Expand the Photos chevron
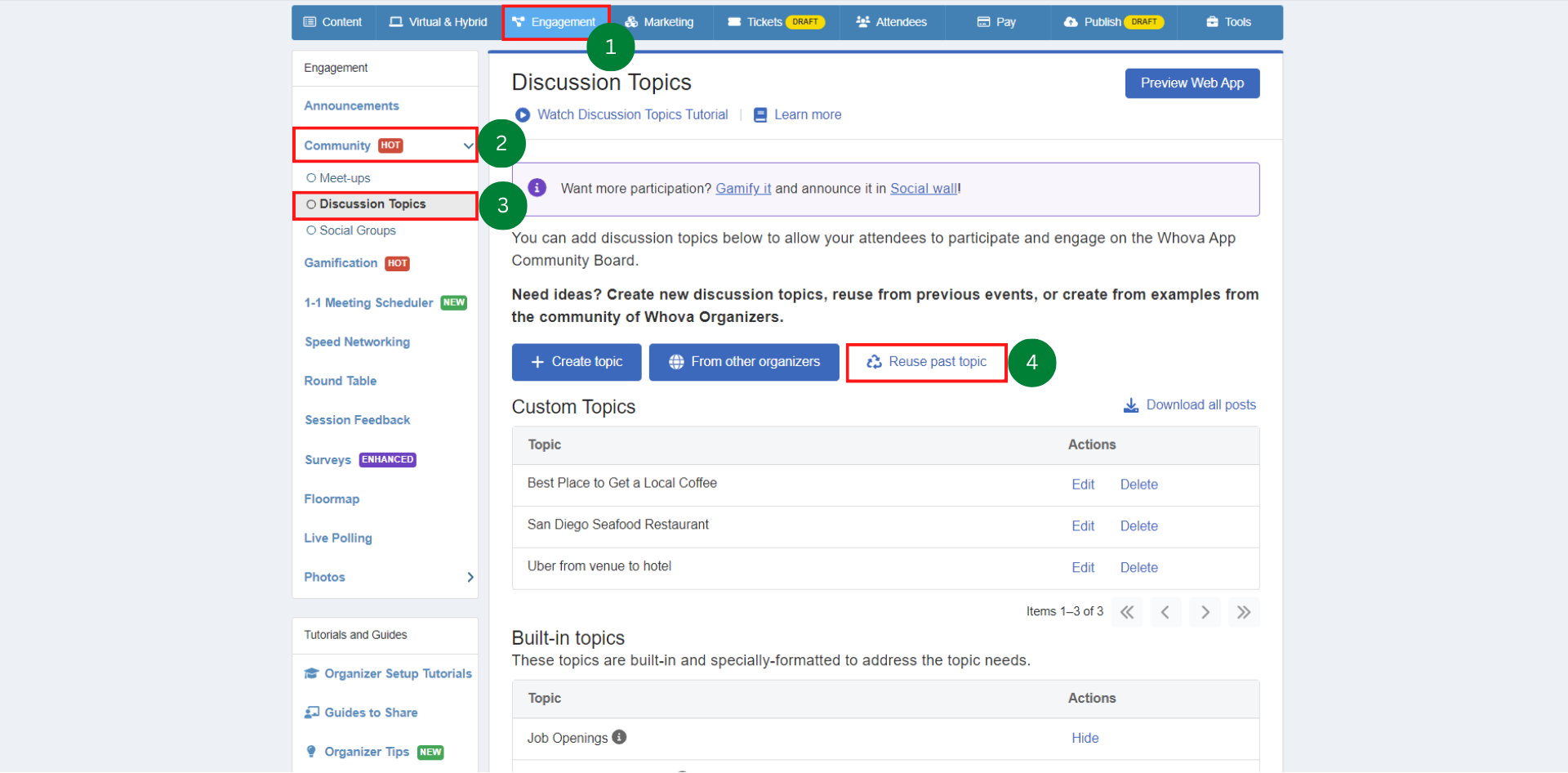This screenshot has height=773, width=1568. [x=470, y=578]
